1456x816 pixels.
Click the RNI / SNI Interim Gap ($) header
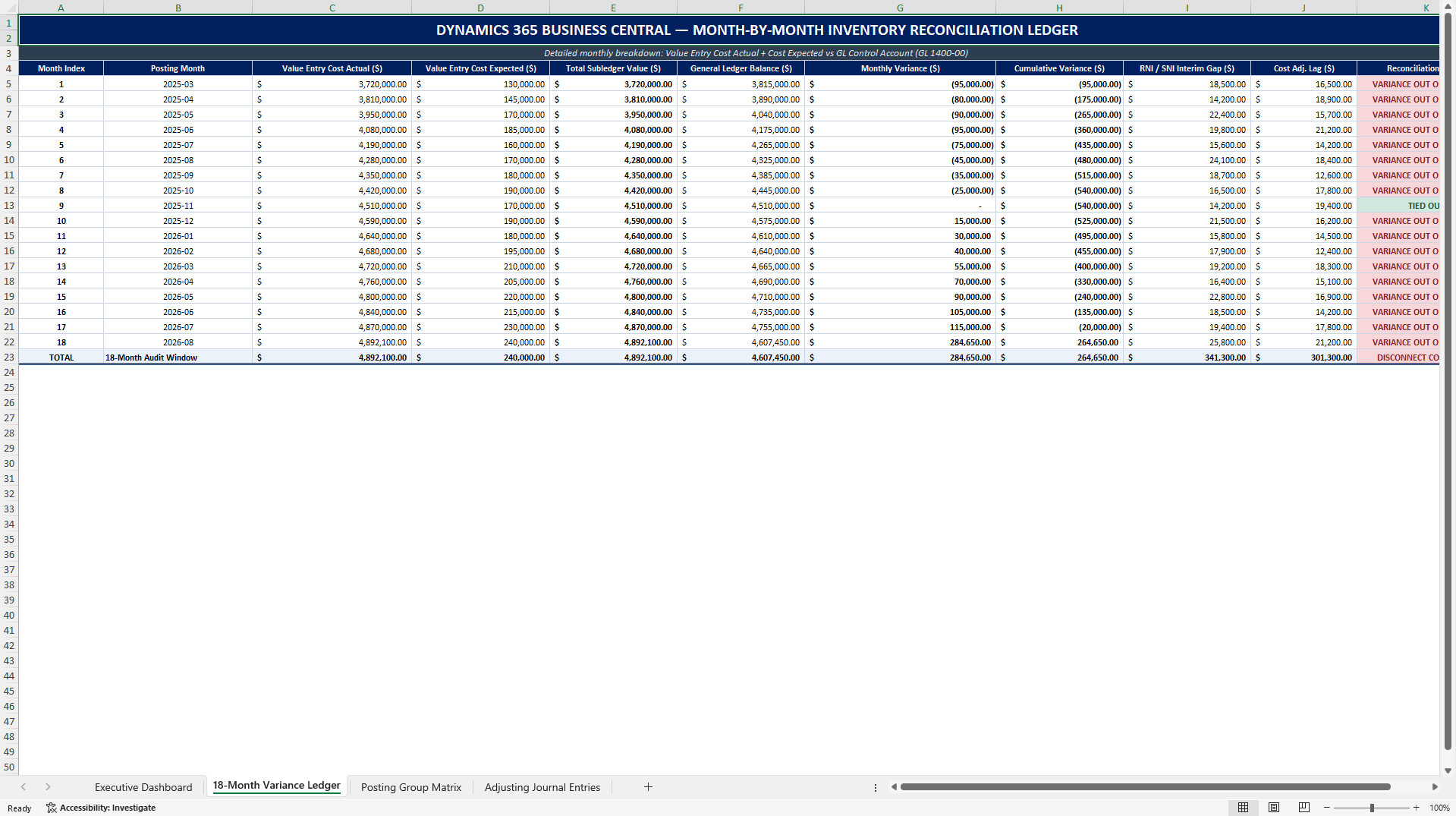[x=1187, y=68]
